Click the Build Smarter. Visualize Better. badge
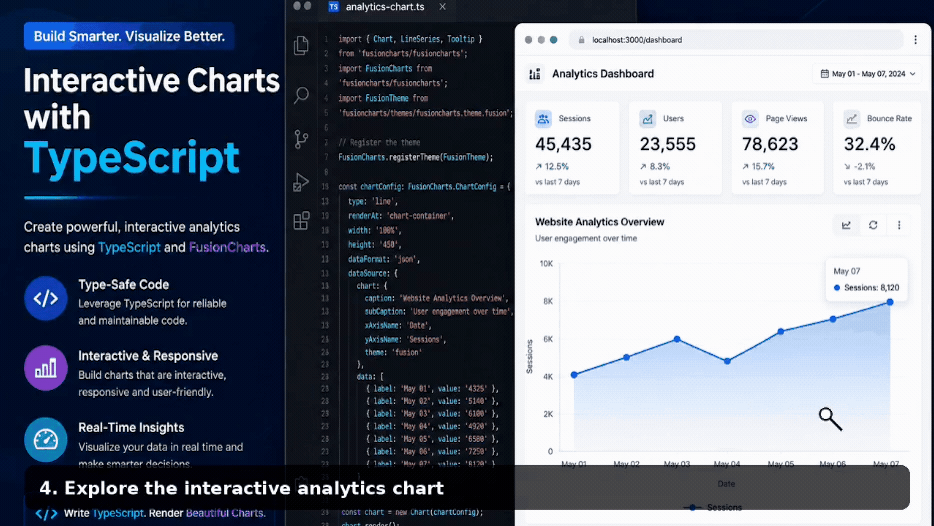The height and width of the screenshot is (526, 934). click(x=129, y=36)
